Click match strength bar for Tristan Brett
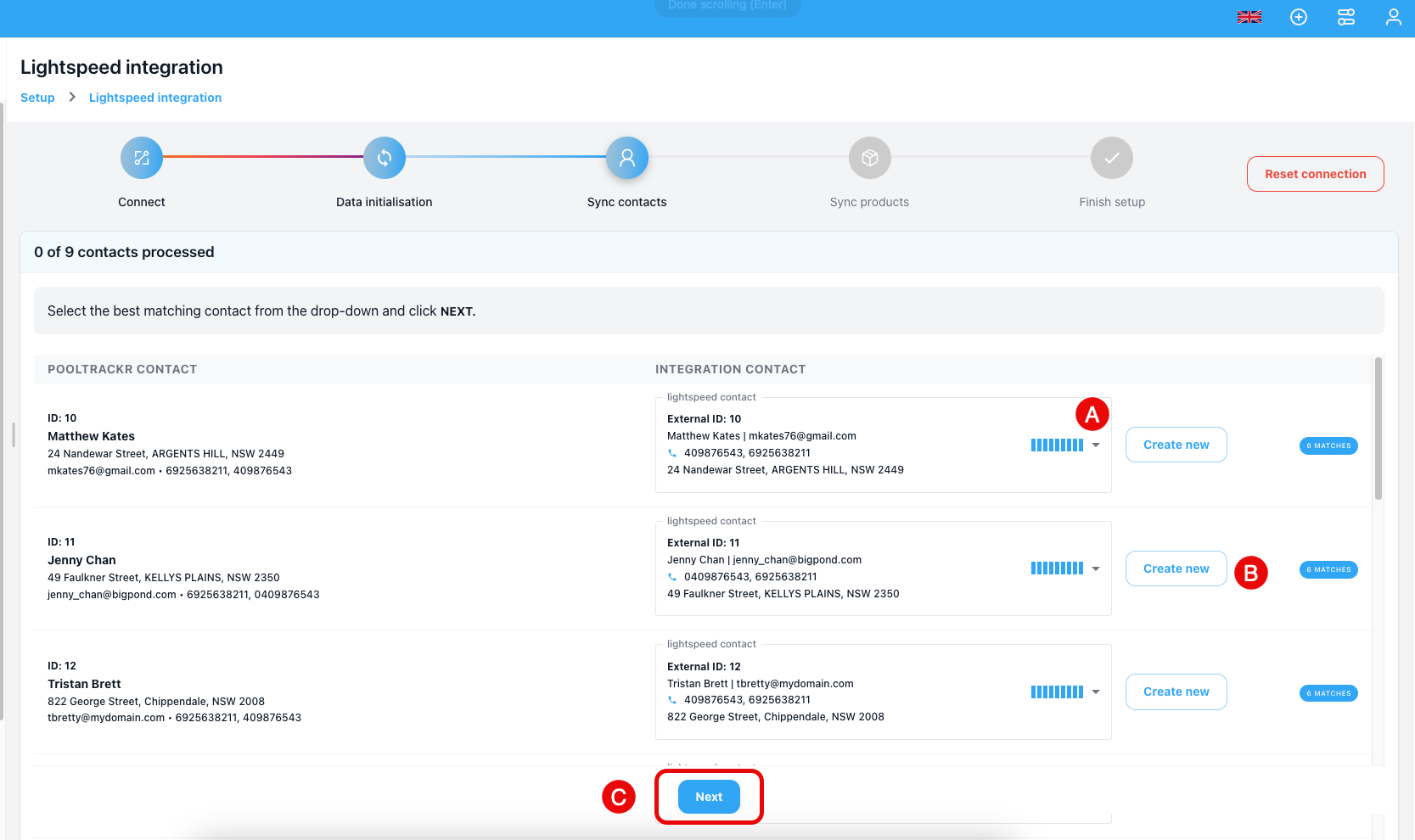Screen dimensions: 1415x840 click(1057, 692)
